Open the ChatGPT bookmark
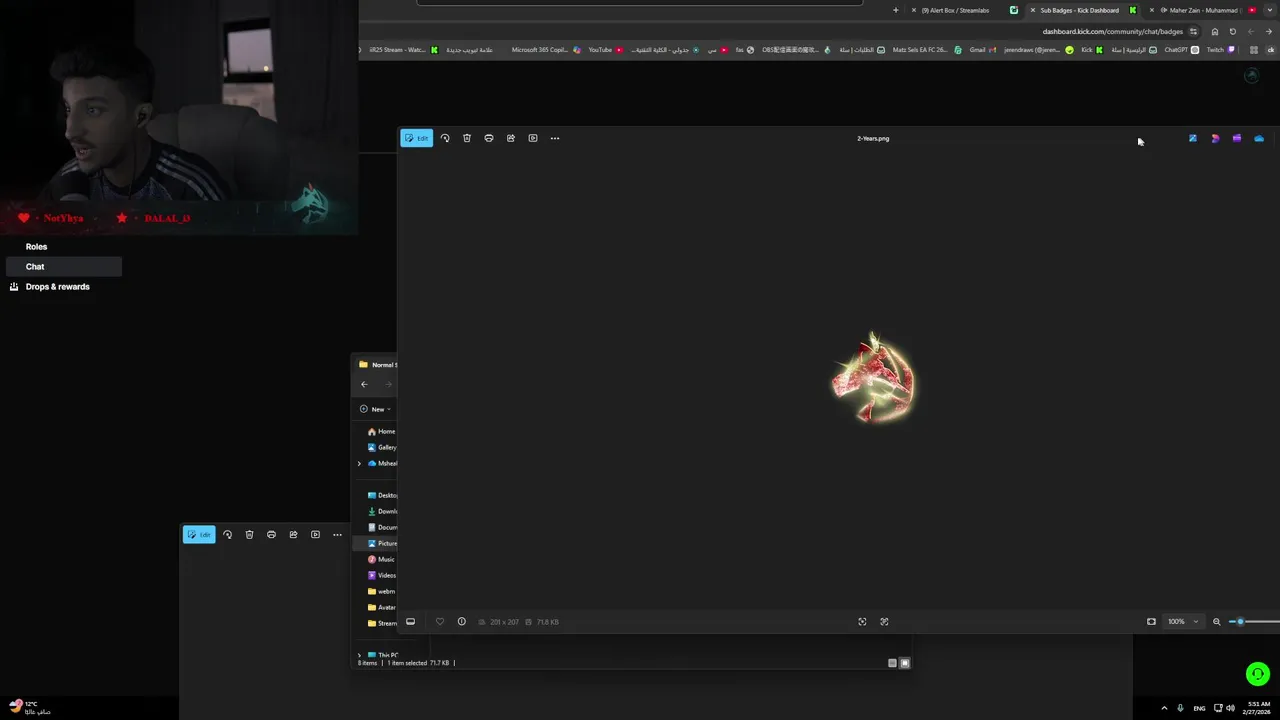The height and width of the screenshot is (720, 1280). pos(1181,50)
